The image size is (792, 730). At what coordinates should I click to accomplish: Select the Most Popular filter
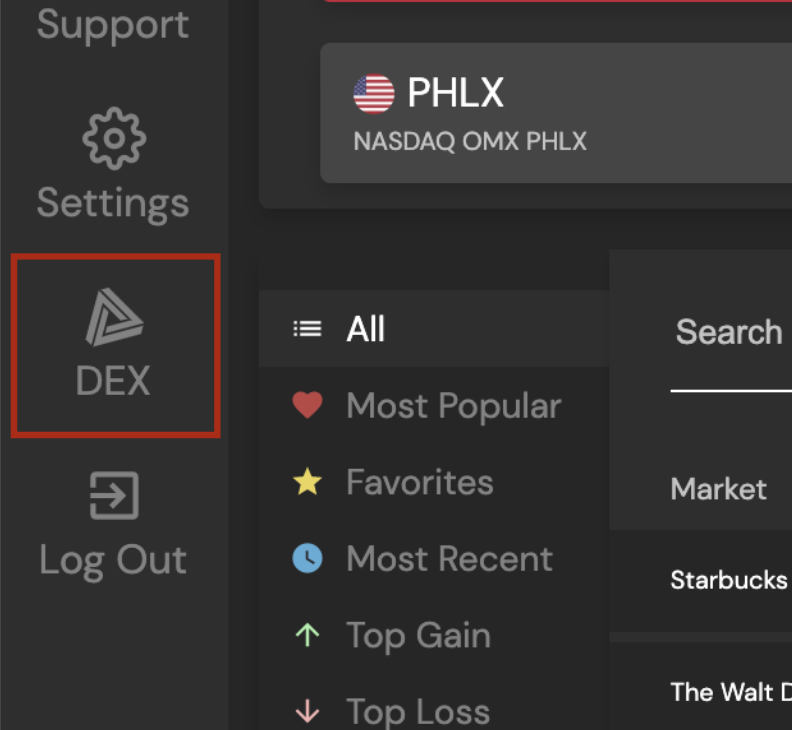point(434,405)
